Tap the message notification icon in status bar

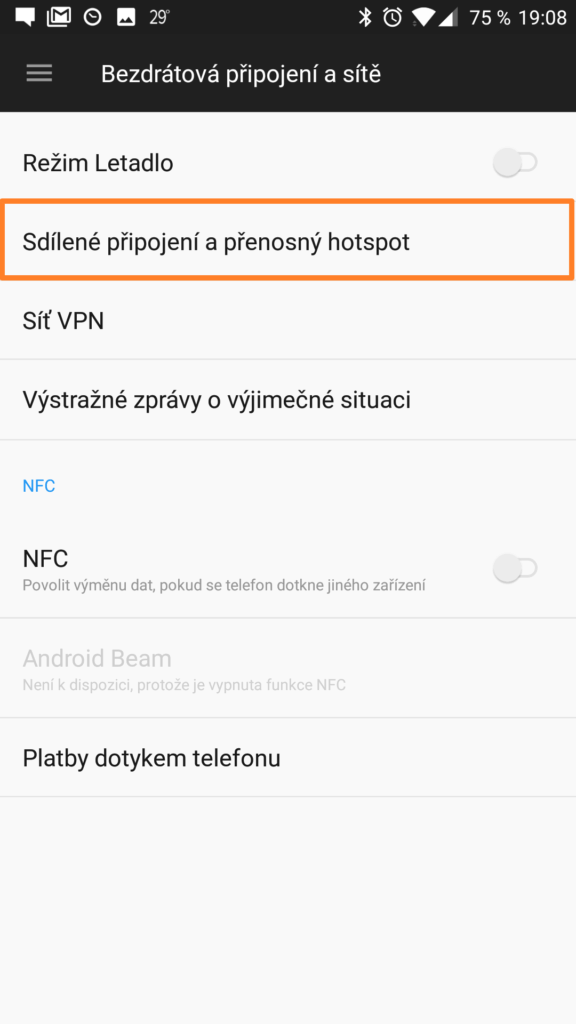pos(25,18)
